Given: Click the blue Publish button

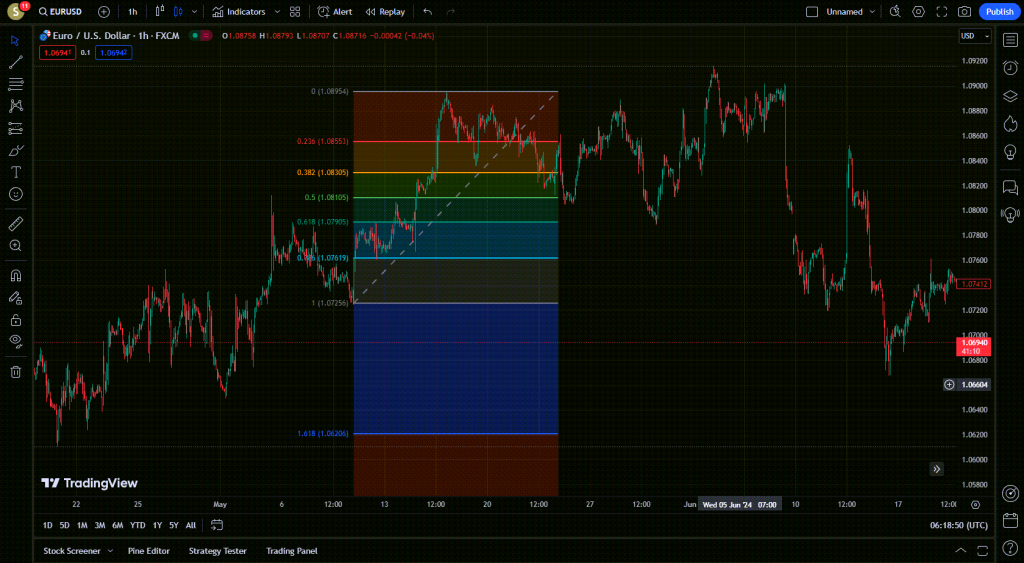Looking at the screenshot, I should 999,12.
